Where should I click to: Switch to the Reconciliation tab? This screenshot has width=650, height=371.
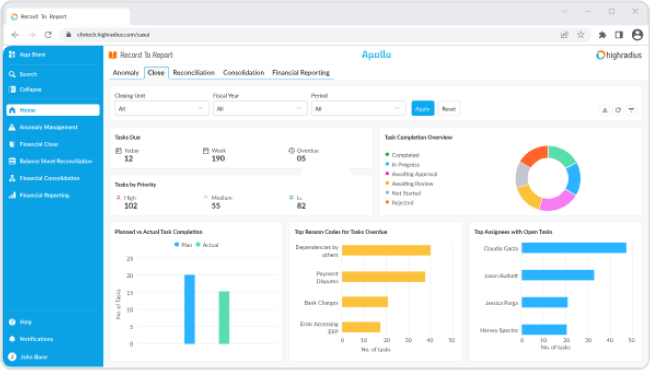(194, 73)
